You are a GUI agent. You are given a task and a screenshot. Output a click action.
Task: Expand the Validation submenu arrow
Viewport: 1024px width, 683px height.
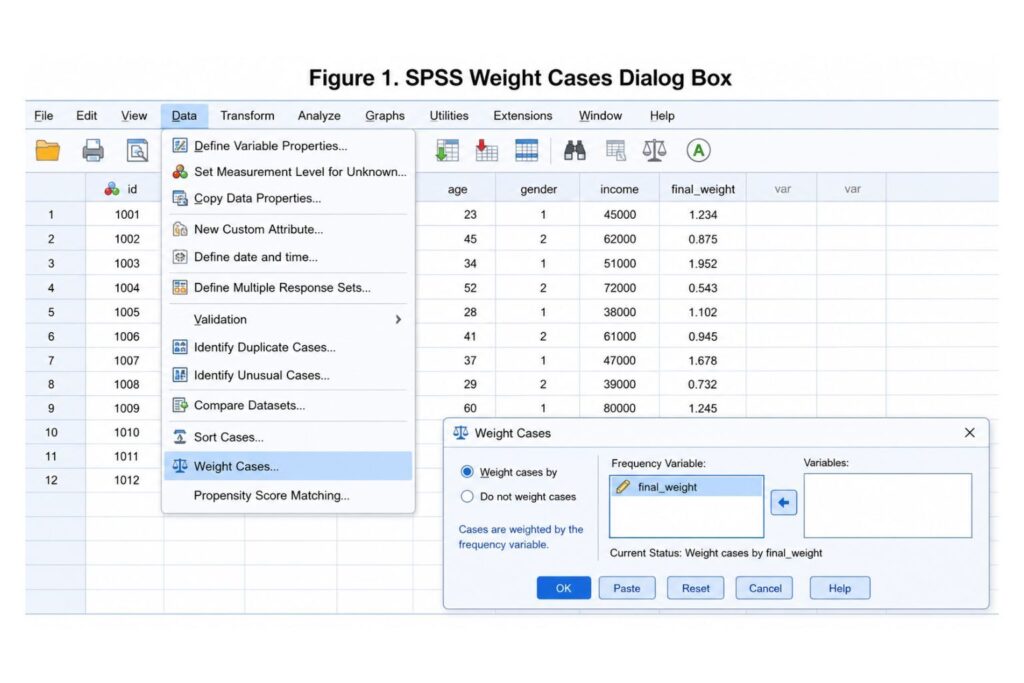tap(398, 319)
